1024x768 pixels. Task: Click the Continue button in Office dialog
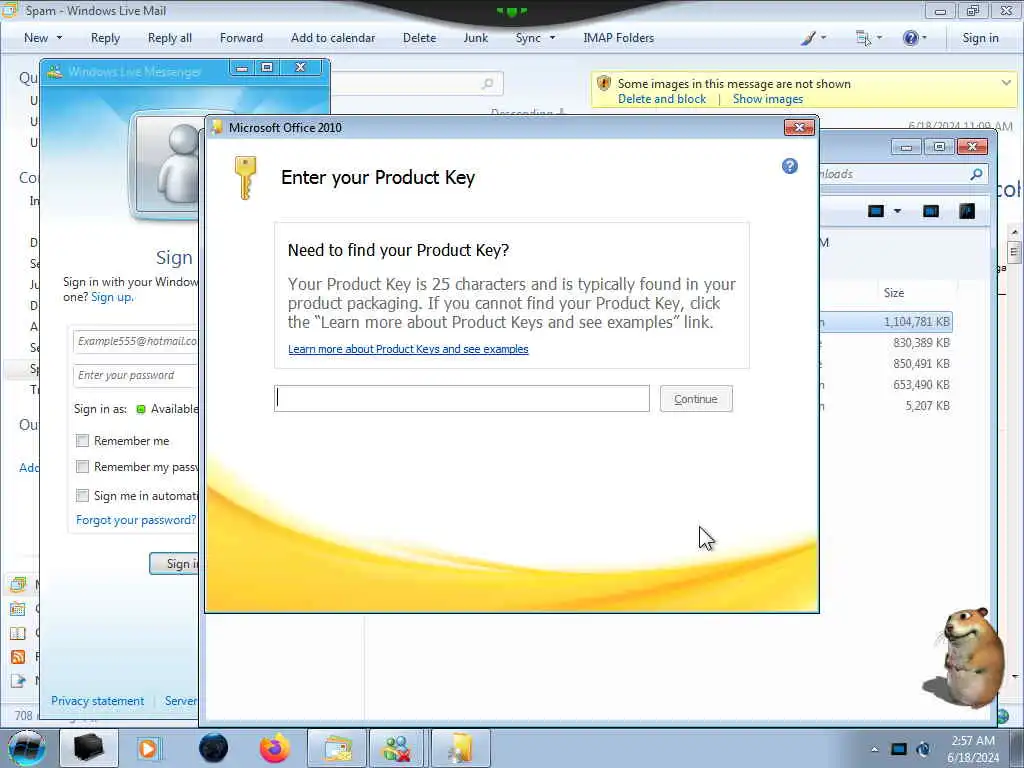pyautogui.click(x=696, y=399)
